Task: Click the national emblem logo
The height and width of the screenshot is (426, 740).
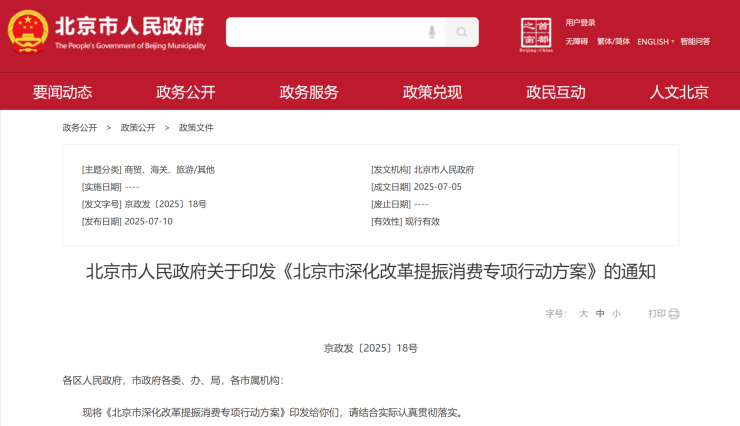Action: [x=26, y=31]
